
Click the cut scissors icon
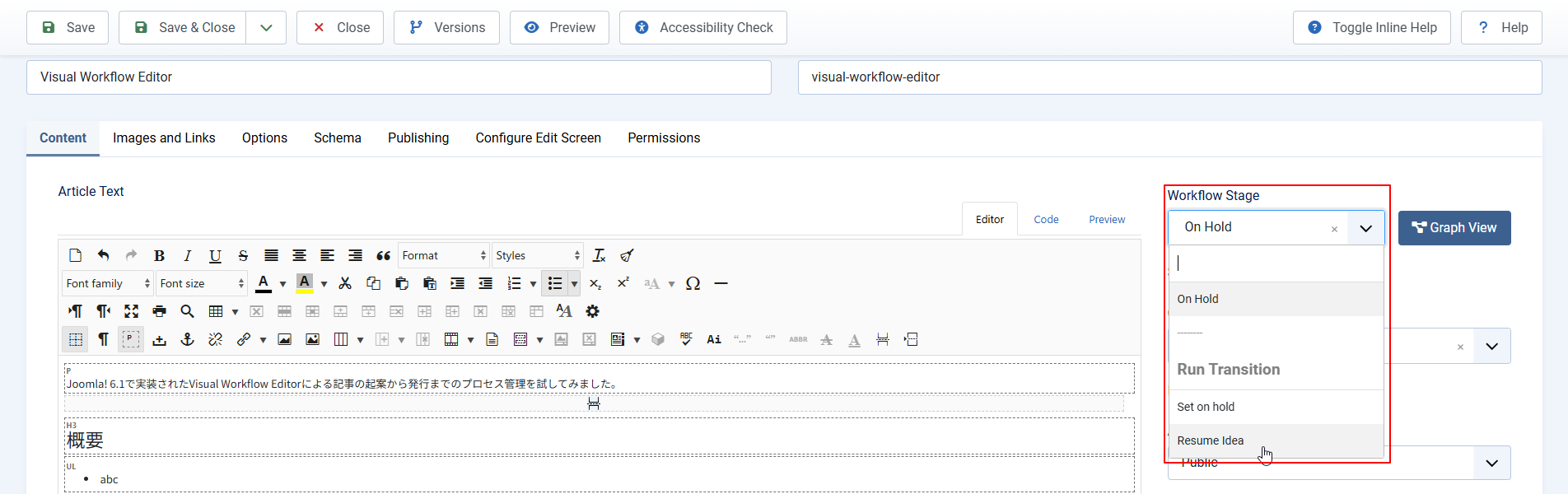click(345, 284)
